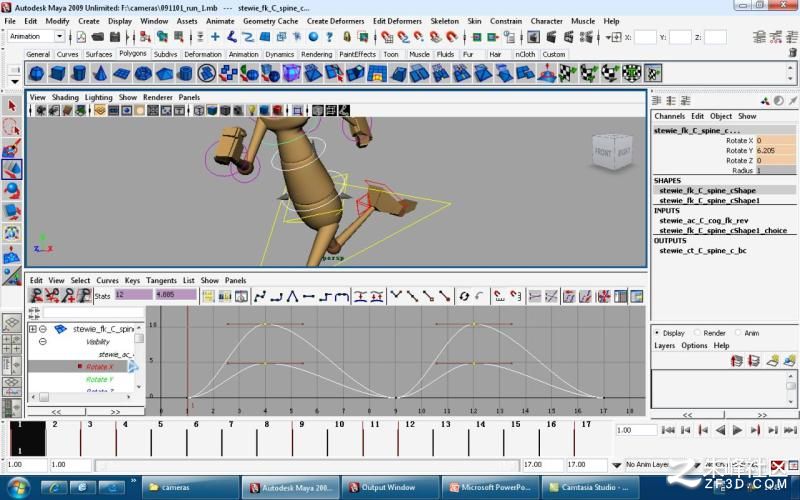
Task: Toggle the auto keyframe button
Action: tap(779, 465)
